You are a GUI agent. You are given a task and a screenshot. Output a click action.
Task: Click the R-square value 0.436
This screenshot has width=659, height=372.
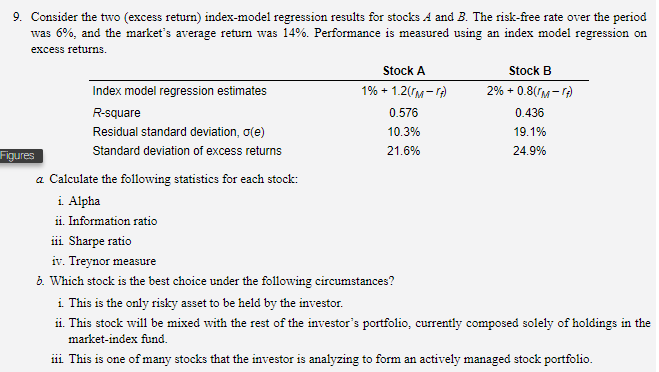click(530, 113)
